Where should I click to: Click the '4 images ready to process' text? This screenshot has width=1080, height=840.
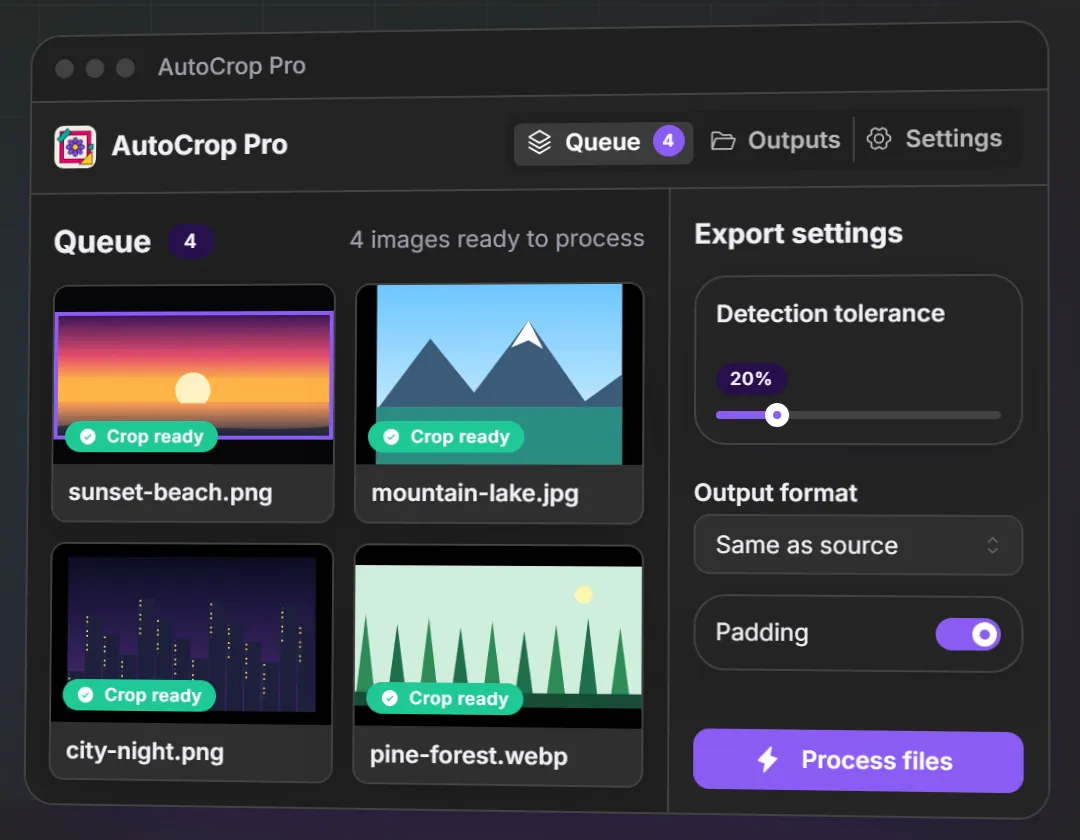[x=497, y=239]
